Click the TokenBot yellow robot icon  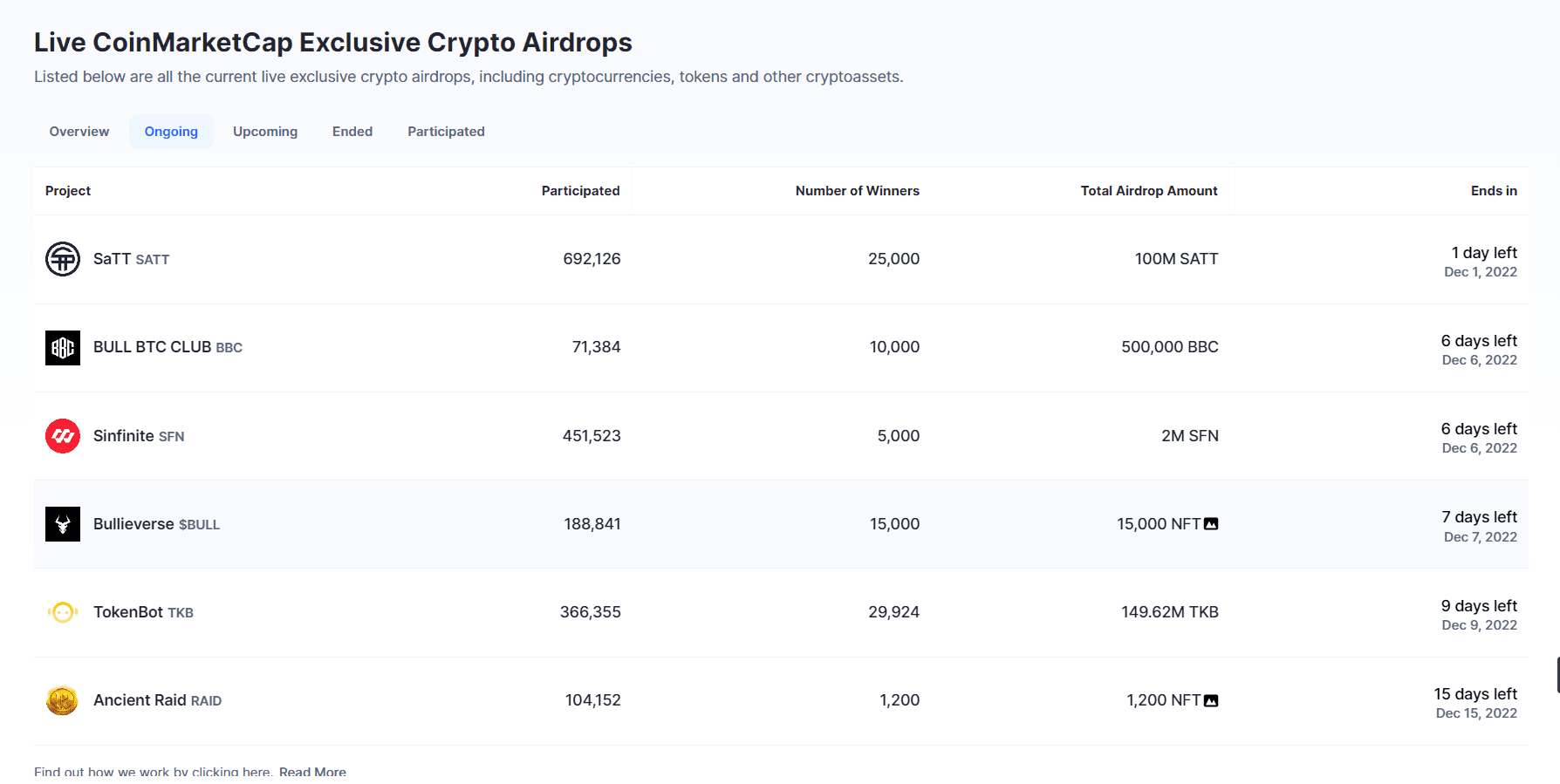point(63,612)
